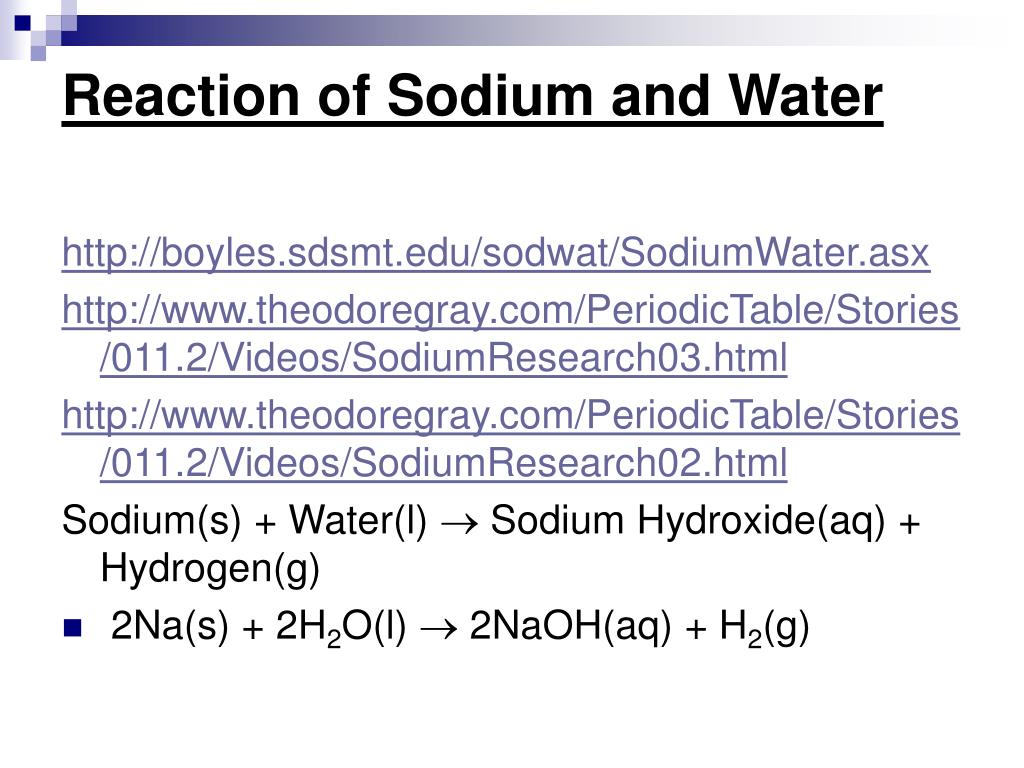Screen dimensions: 1024x768
Task: Click the balanced equation 2Na(s) + 2H2O(l)
Action: point(259,626)
